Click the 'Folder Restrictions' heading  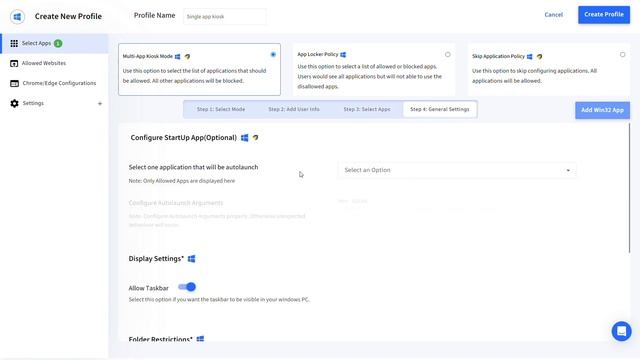point(160,339)
